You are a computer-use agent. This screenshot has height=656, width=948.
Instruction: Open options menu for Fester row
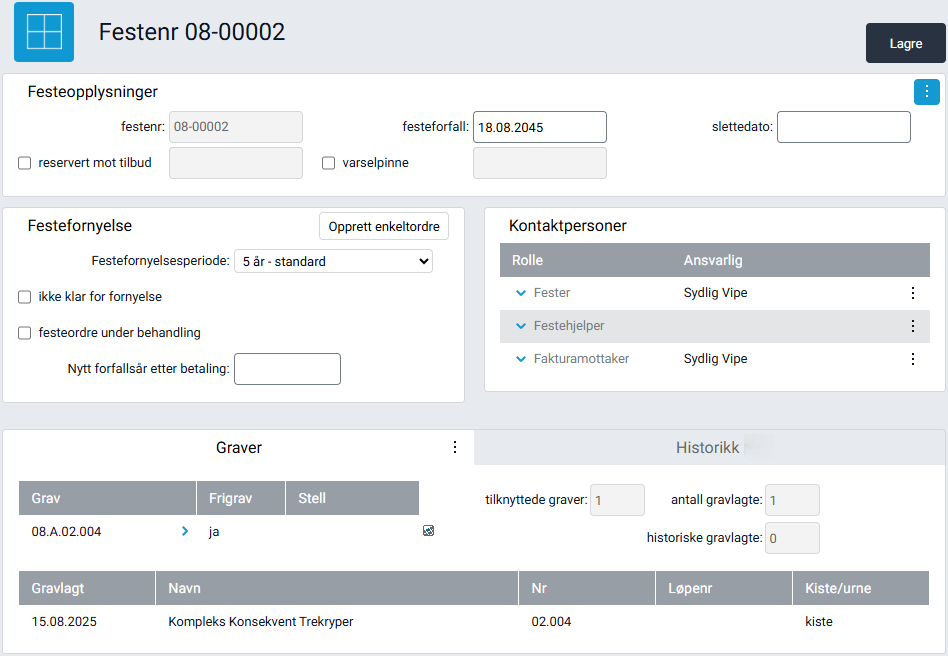(912, 293)
